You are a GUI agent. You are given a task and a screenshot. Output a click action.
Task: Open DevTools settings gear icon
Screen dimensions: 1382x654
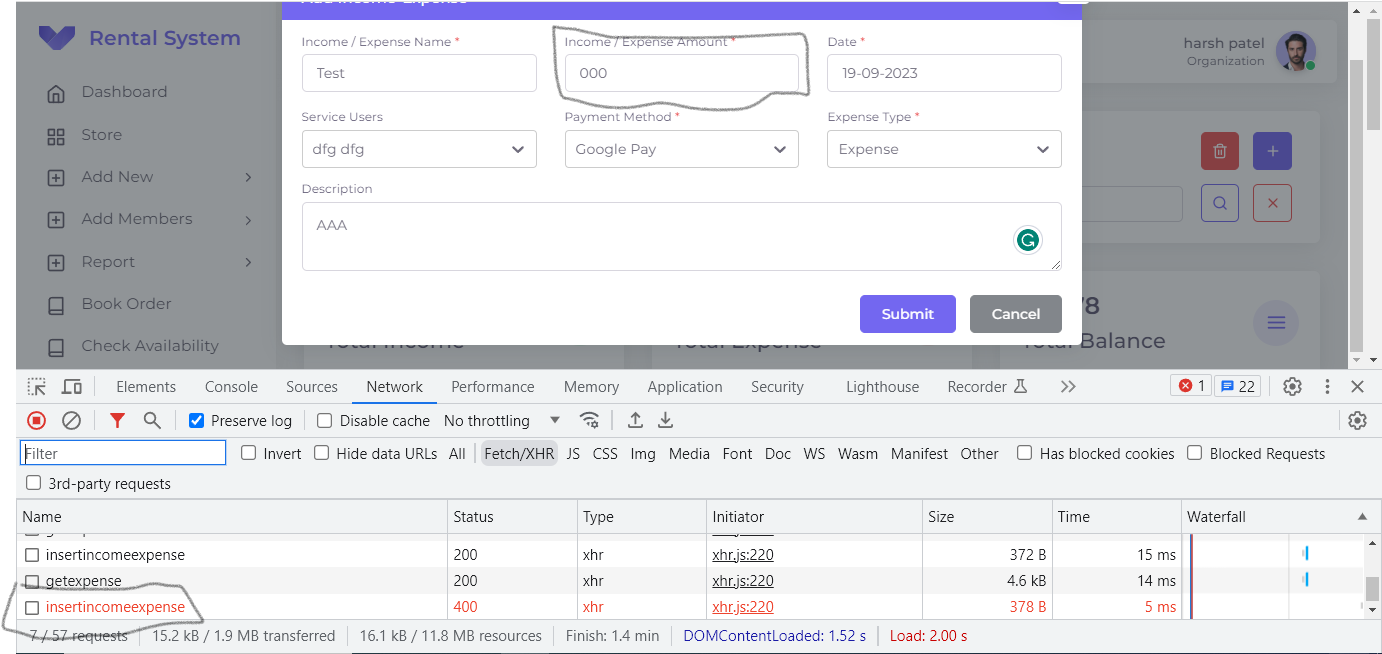point(1292,387)
